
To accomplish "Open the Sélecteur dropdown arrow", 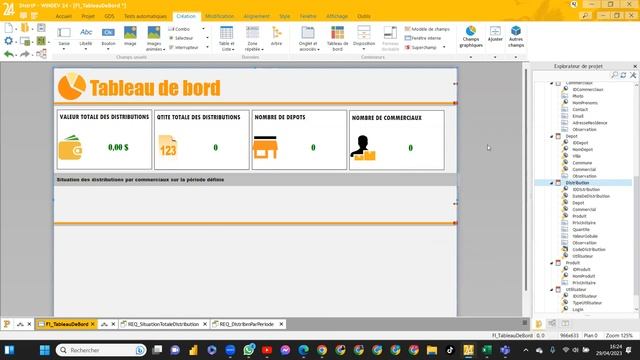I will (x=207, y=38).
